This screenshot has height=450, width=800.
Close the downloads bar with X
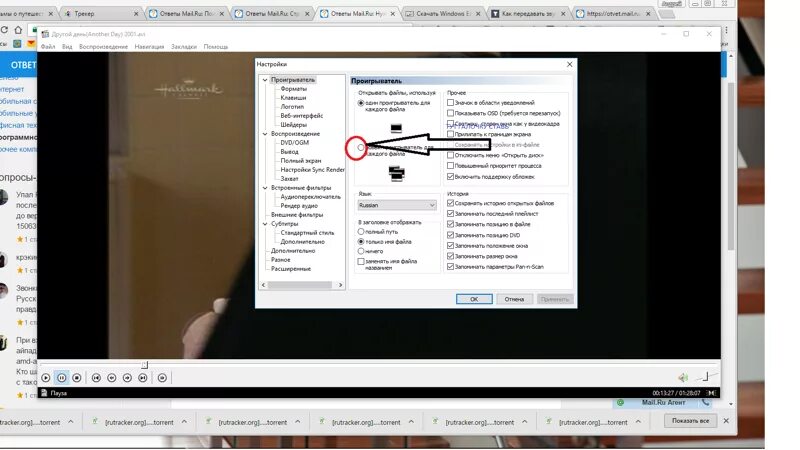(726, 421)
